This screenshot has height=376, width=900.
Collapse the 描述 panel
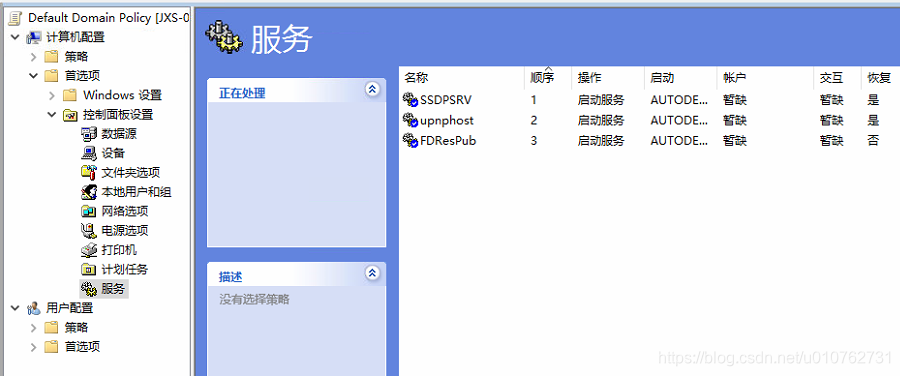373,273
